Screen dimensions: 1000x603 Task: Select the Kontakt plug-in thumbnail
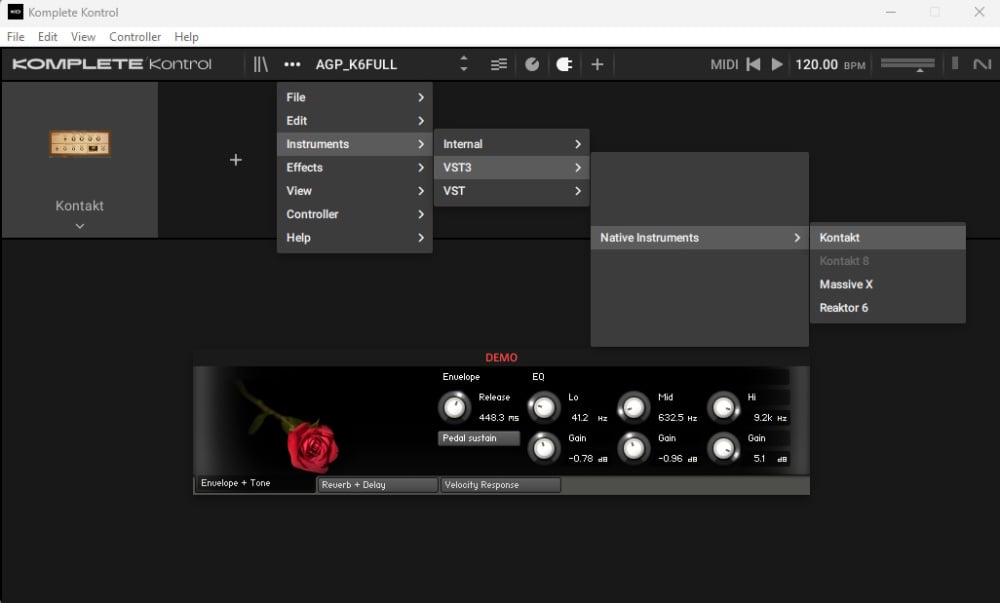(x=80, y=143)
